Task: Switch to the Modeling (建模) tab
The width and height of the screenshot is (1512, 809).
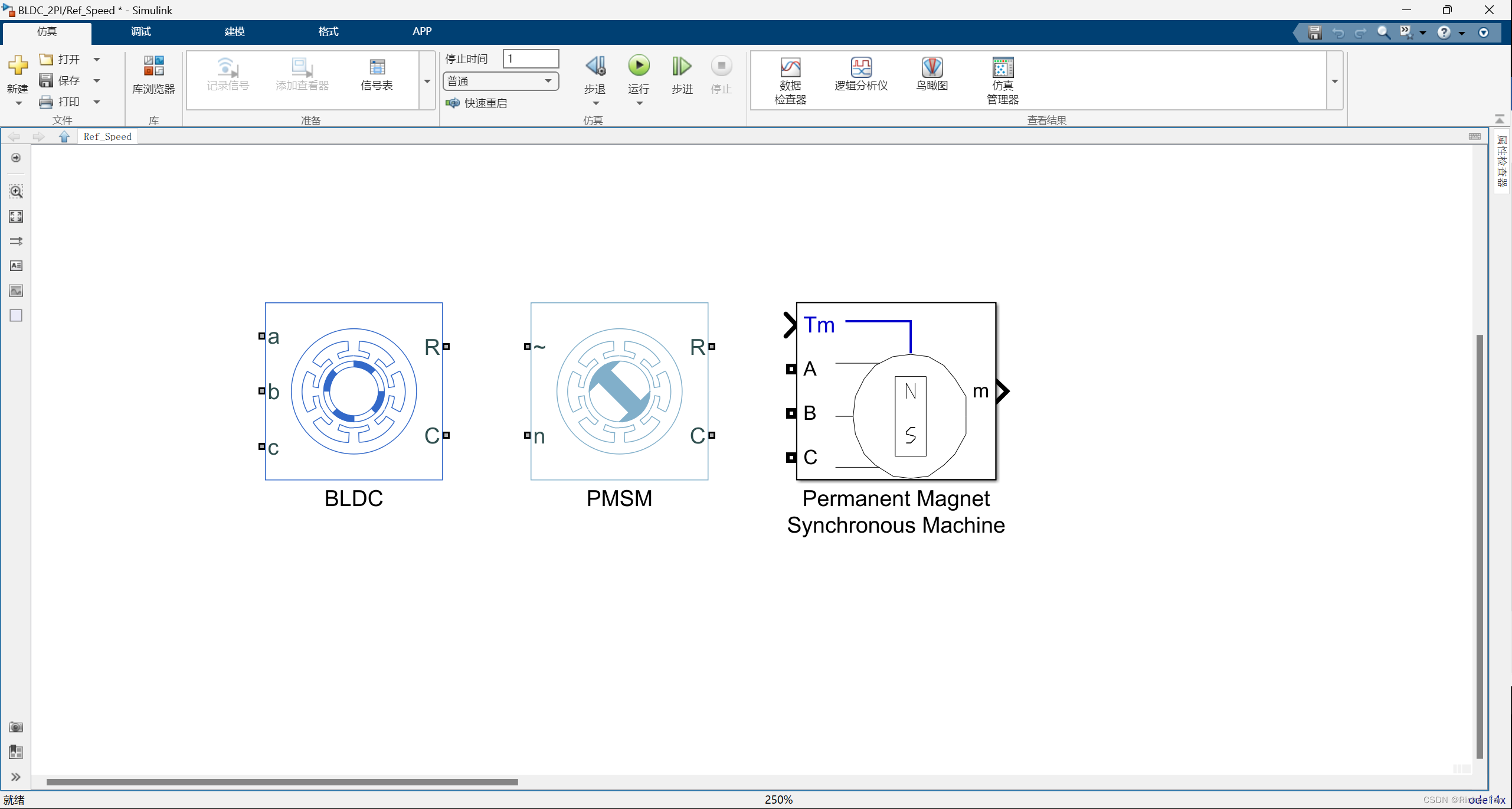Action: coord(234,31)
